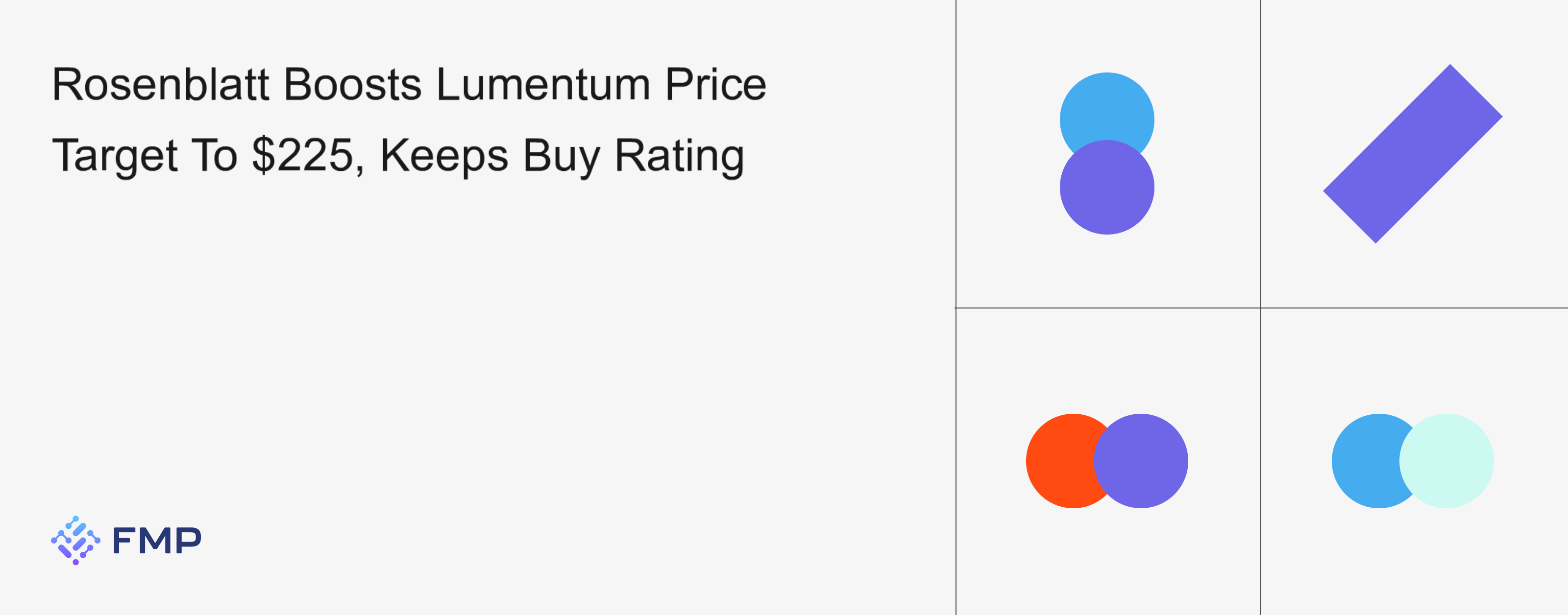1568x615 pixels.
Task: Click the FMP brand name text
Action: pos(157,540)
